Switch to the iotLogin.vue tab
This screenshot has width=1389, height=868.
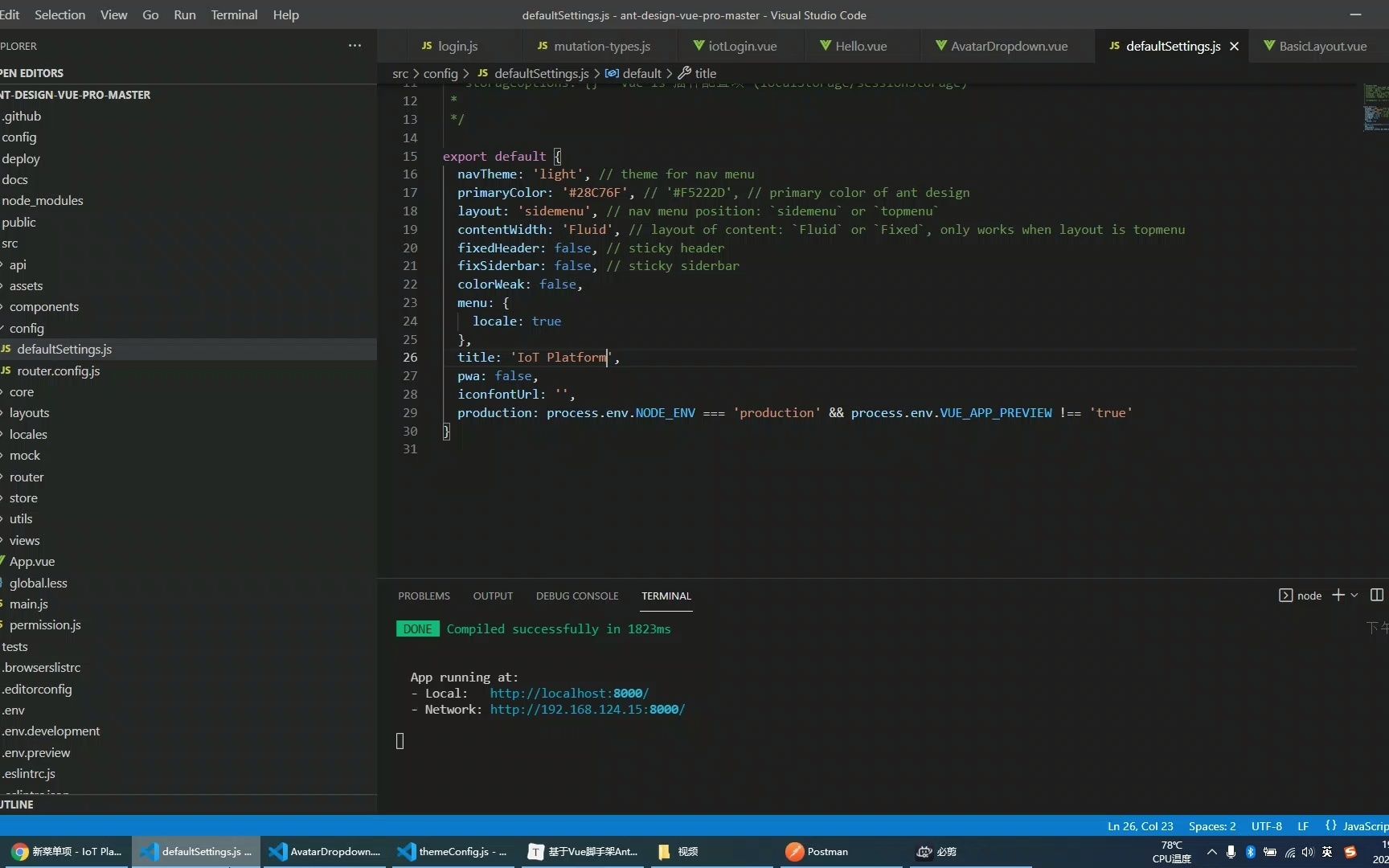click(x=735, y=46)
